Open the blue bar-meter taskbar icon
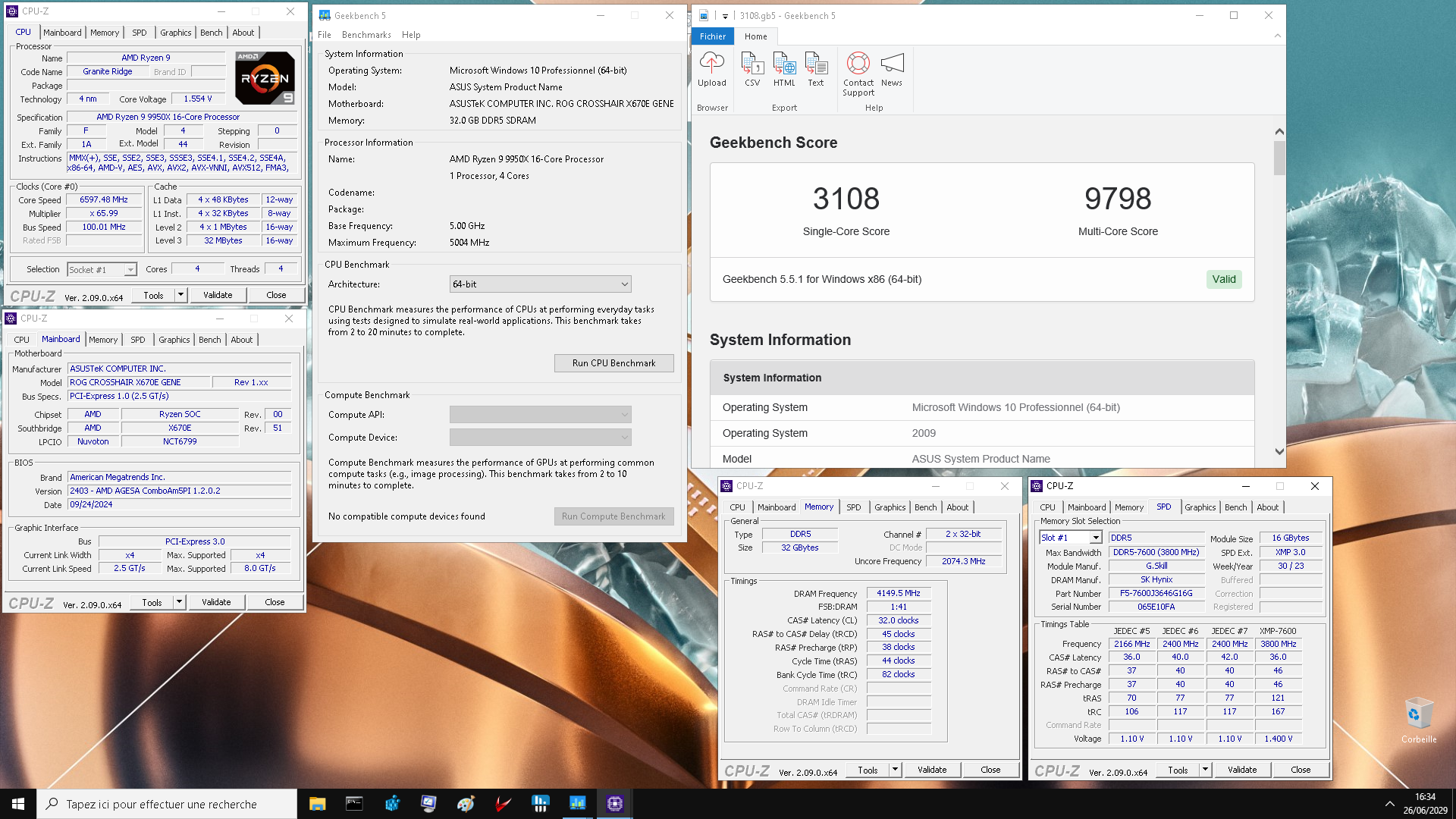1456x819 pixels. pyautogui.click(x=540, y=804)
